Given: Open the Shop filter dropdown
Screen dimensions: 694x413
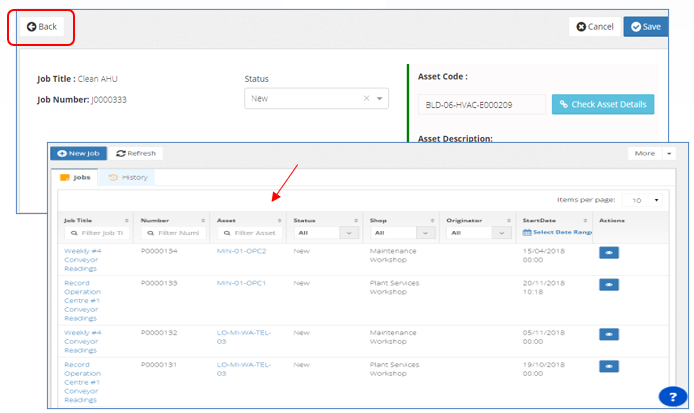Looking at the screenshot, I should point(403,233).
